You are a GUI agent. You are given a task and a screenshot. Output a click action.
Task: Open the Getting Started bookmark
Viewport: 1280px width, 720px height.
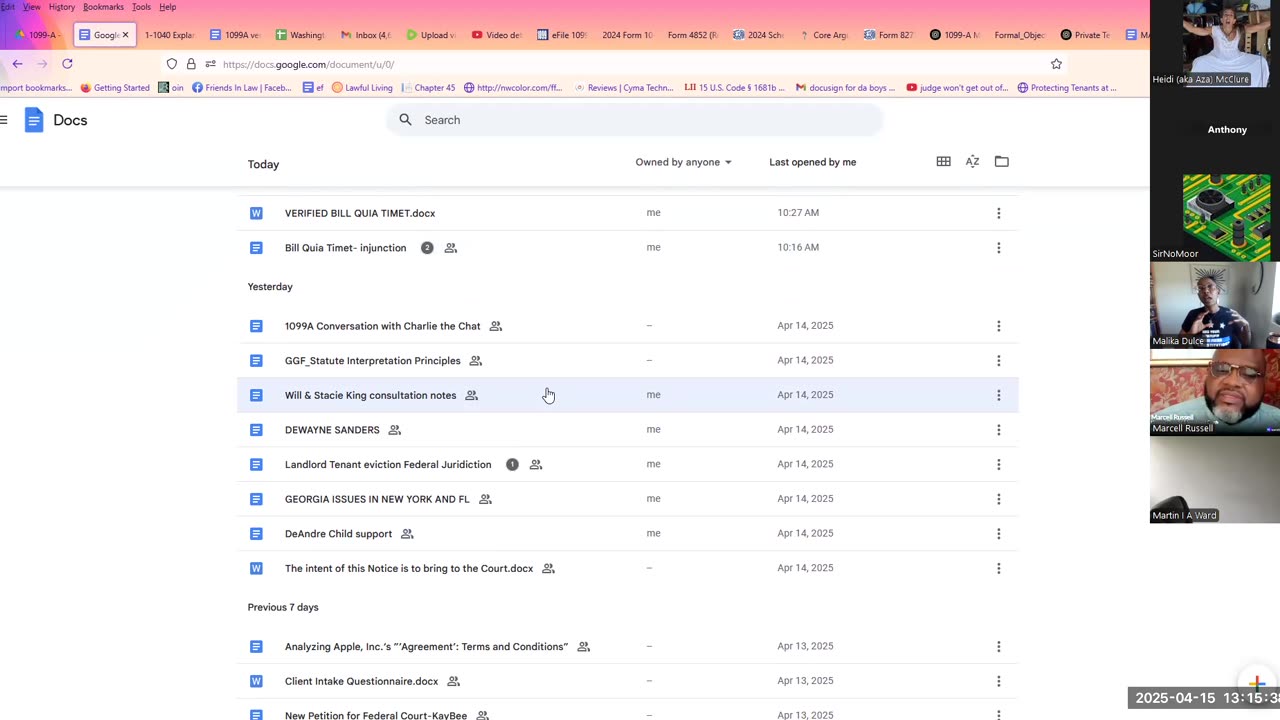pos(115,88)
